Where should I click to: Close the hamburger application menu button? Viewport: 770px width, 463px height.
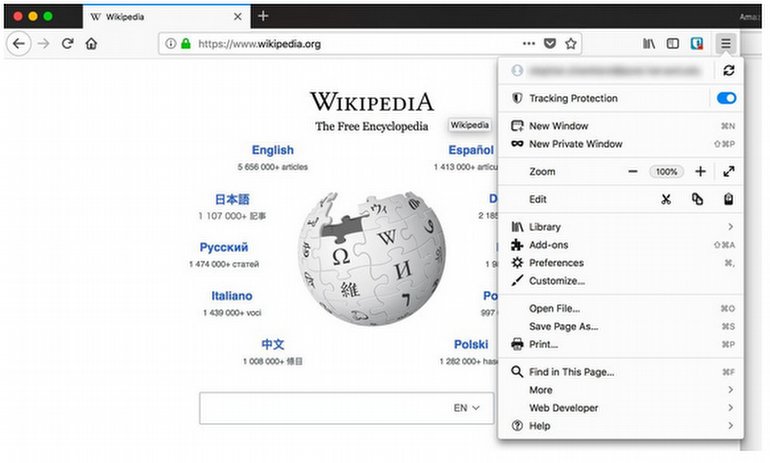[x=725, y=44]
